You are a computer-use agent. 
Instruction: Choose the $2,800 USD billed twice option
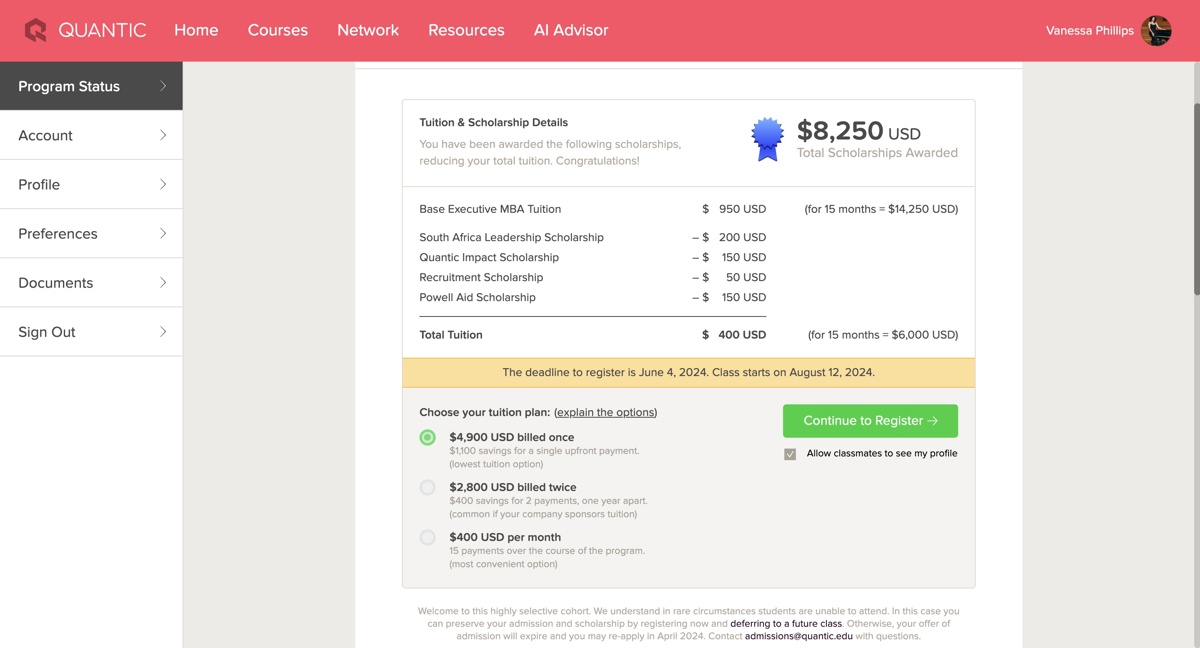[x=428, y=487]
